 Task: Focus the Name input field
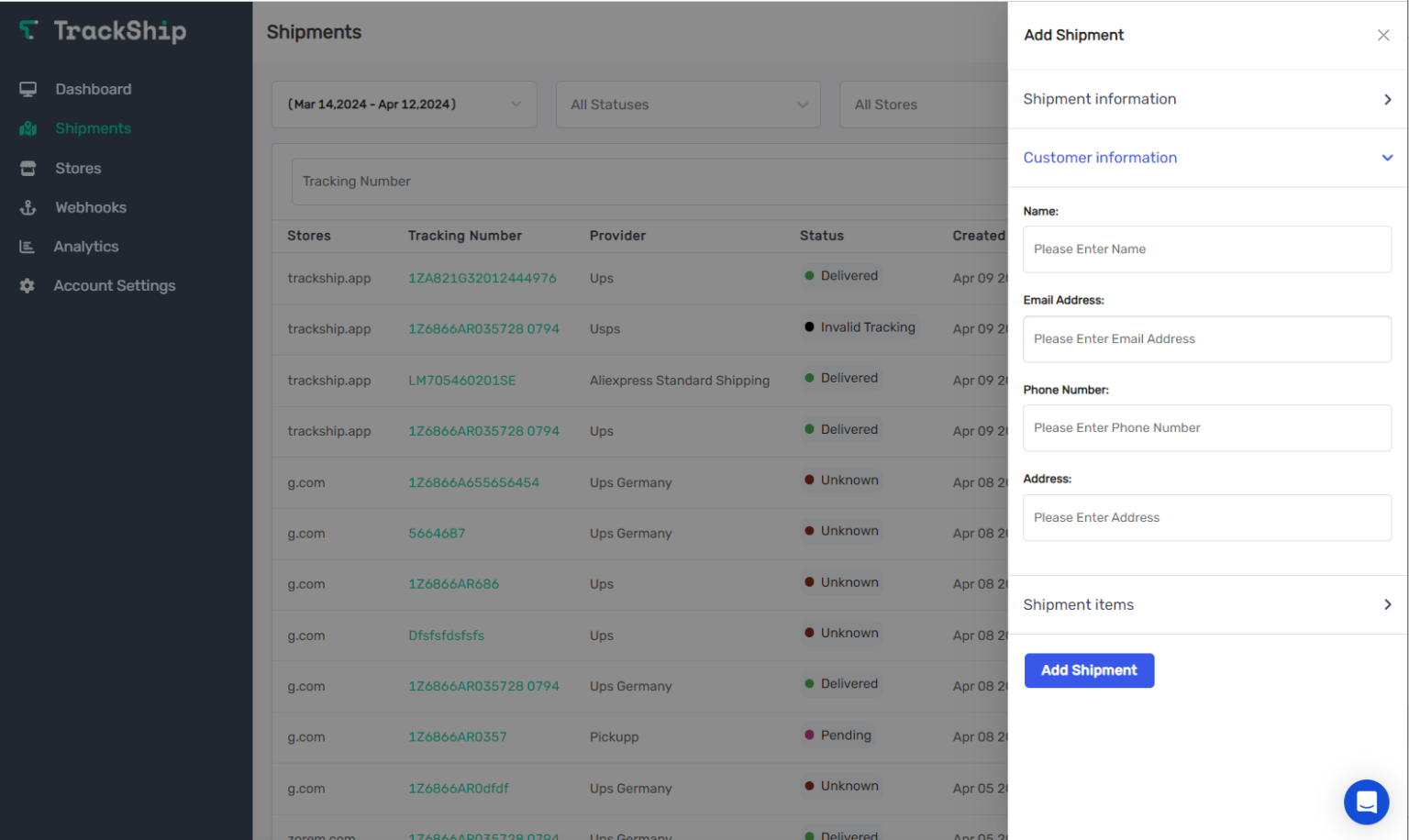(x=1207, y=249)
